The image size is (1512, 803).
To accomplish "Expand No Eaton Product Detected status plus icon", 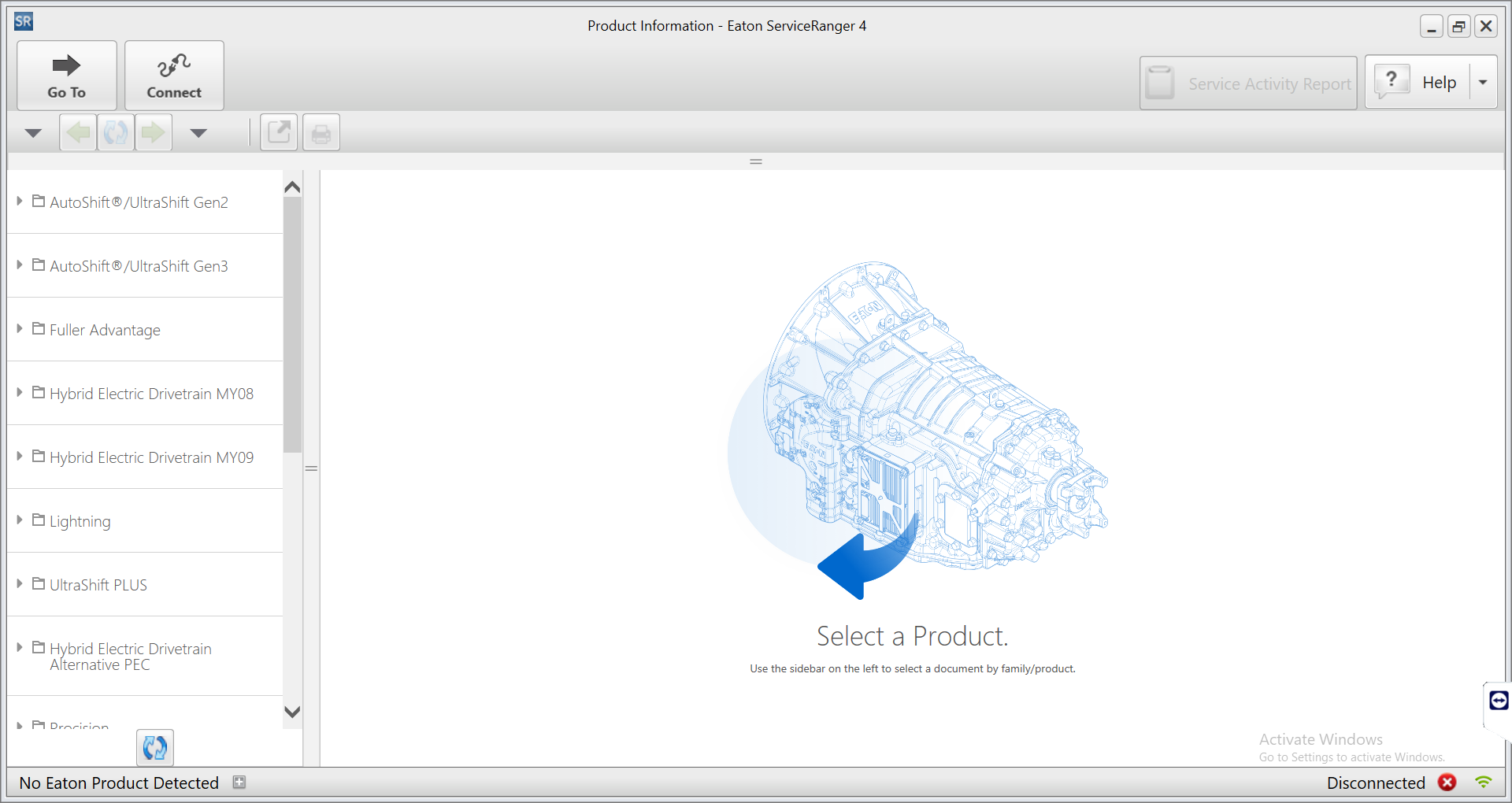I will pos(239,782).
